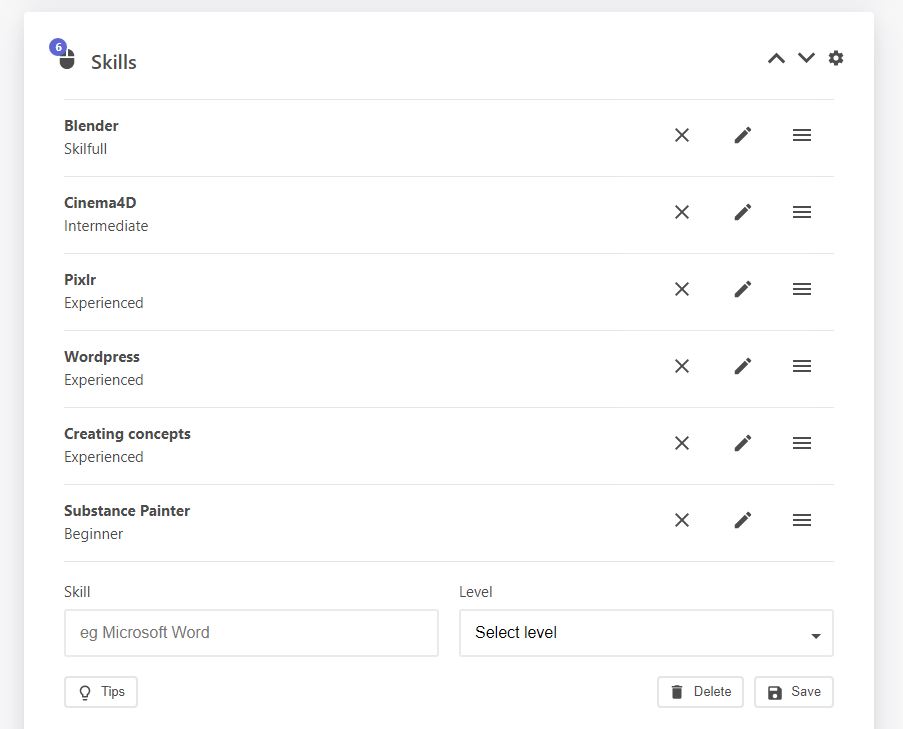This screenshot has width=903, height=729.
Task: Click reorder handle for Creating concepts
Action: pyautogui.click(x=801, y=443)
